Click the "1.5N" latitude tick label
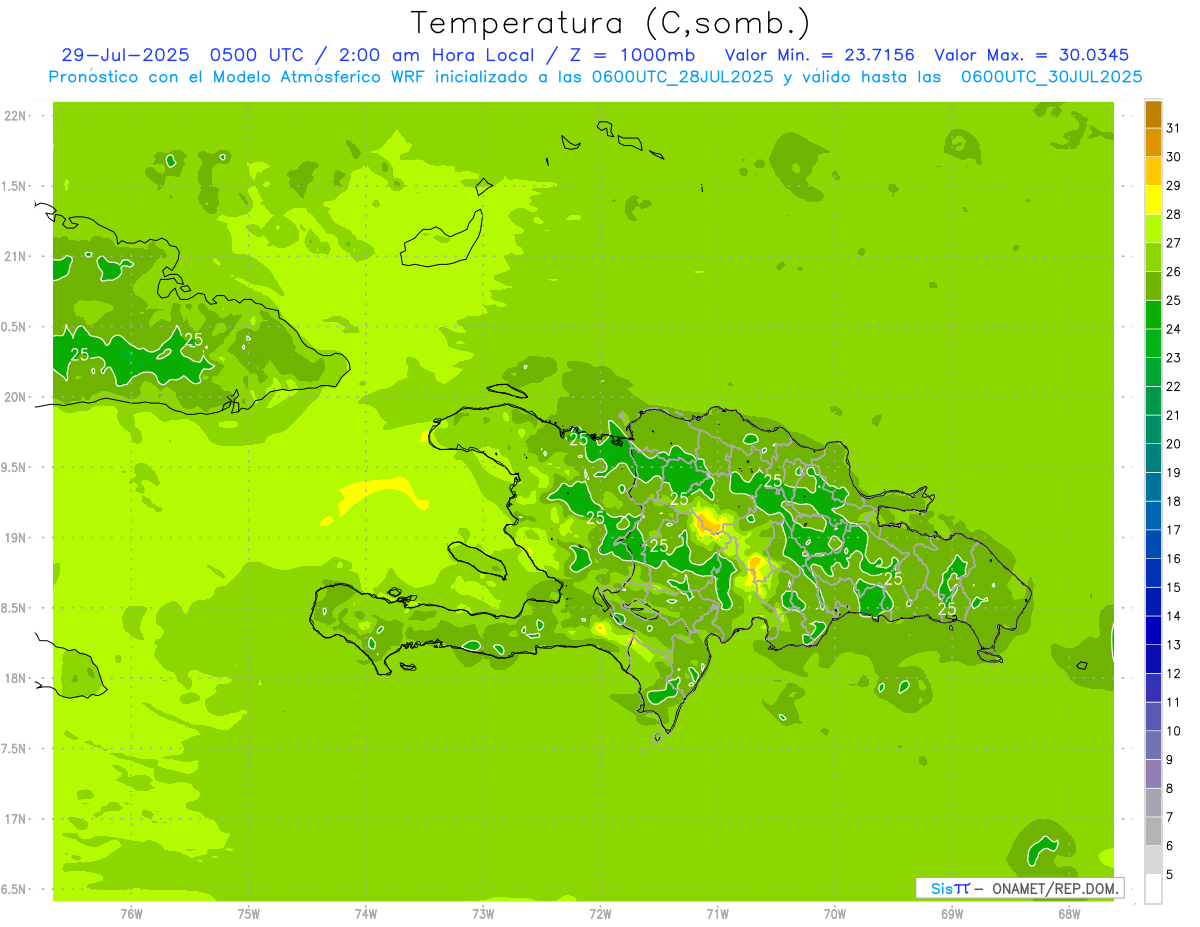 (15, 186)
